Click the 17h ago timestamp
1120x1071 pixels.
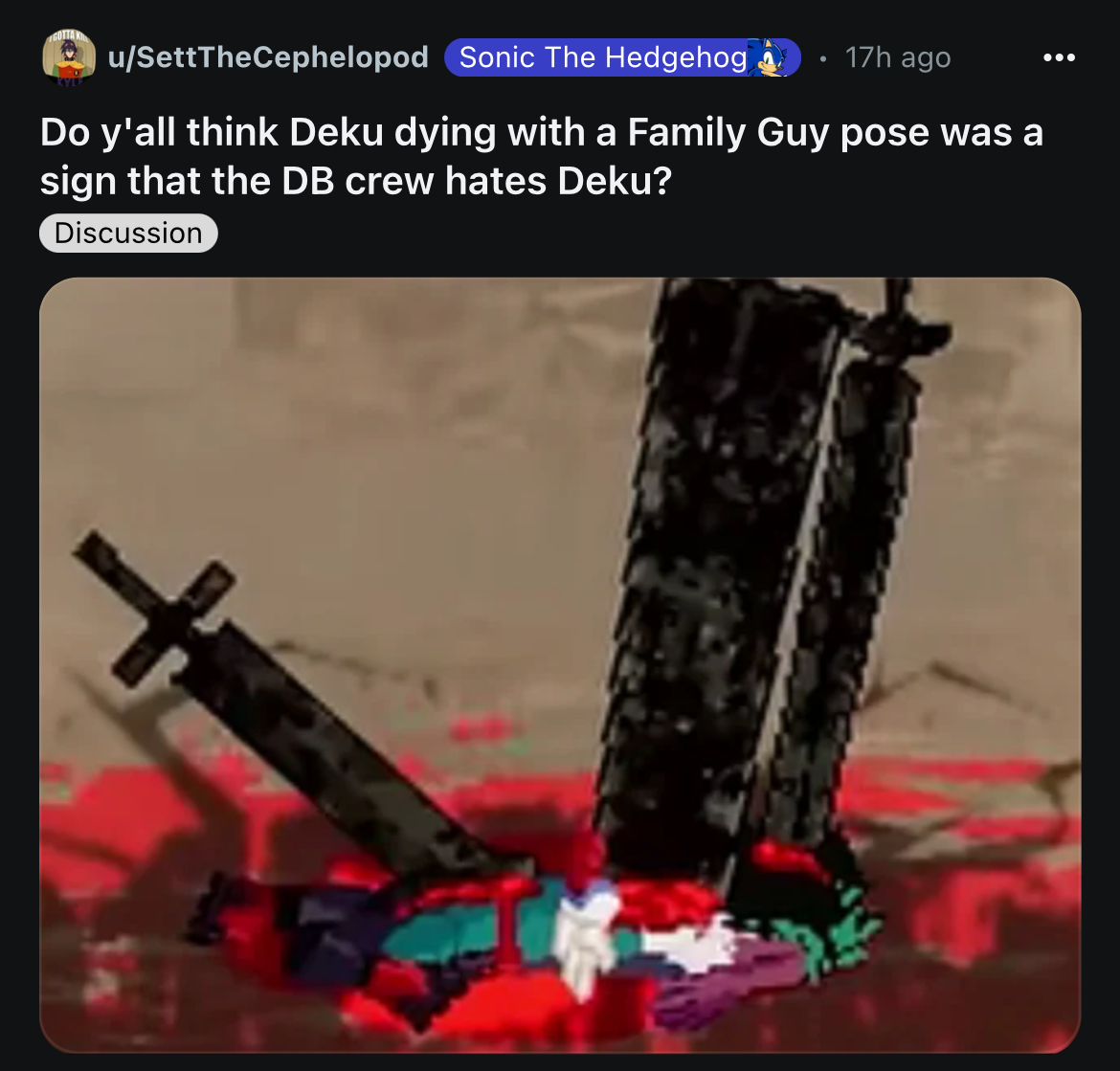click(898, 57)
